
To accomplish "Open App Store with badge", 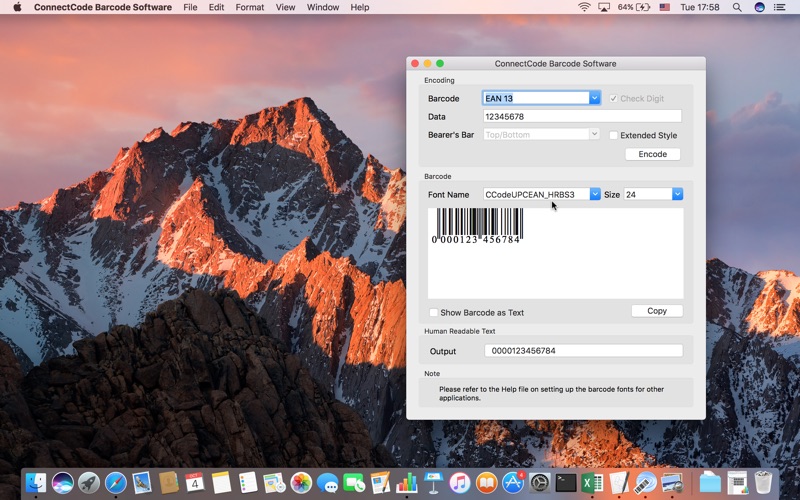I will (x=513, y=483).
